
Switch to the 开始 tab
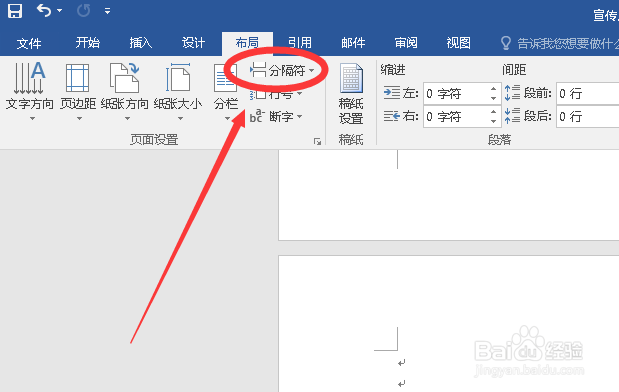pyautogui.click(x=88, y=43)
